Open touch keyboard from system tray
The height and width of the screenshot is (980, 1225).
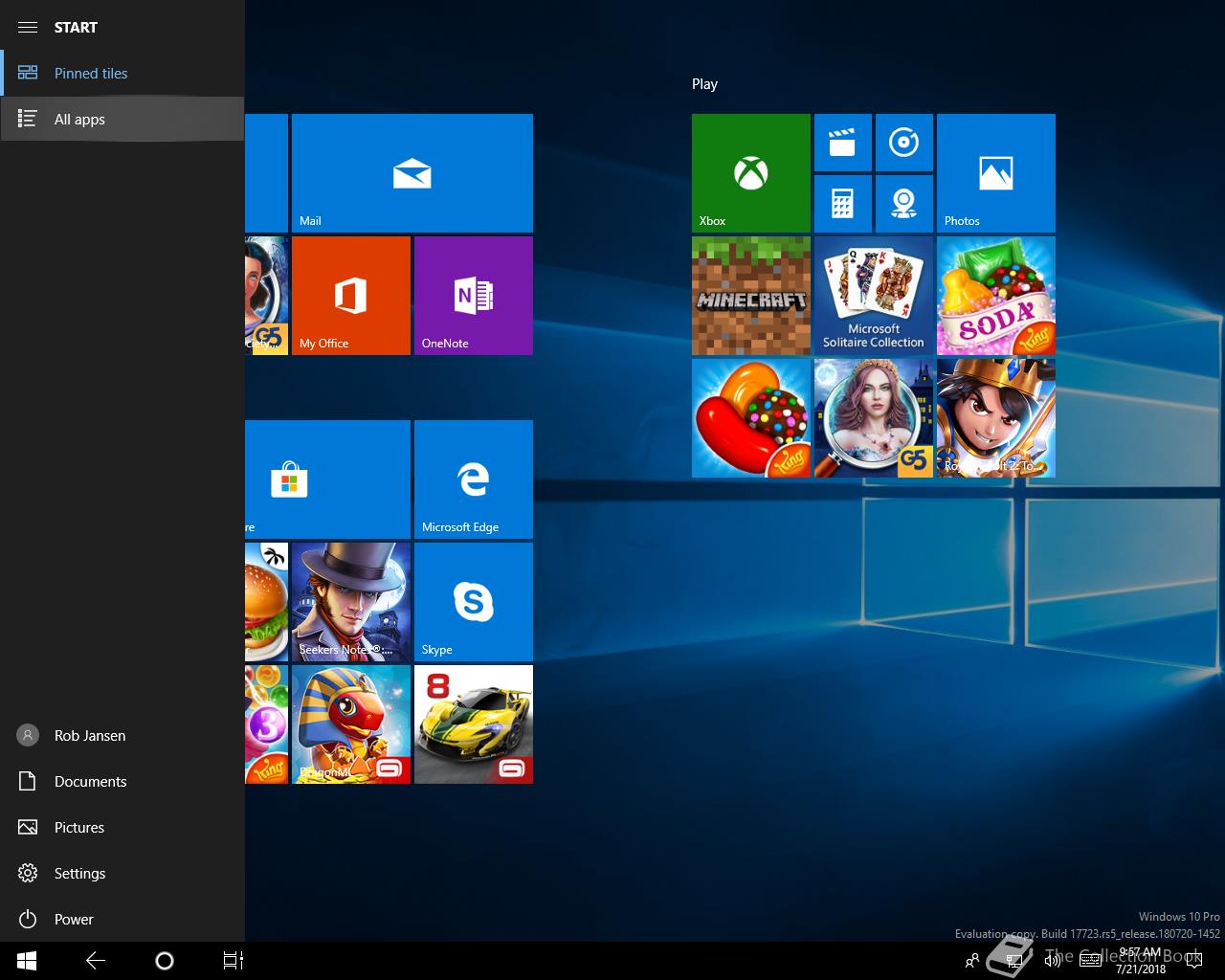tap(1089, 961)
